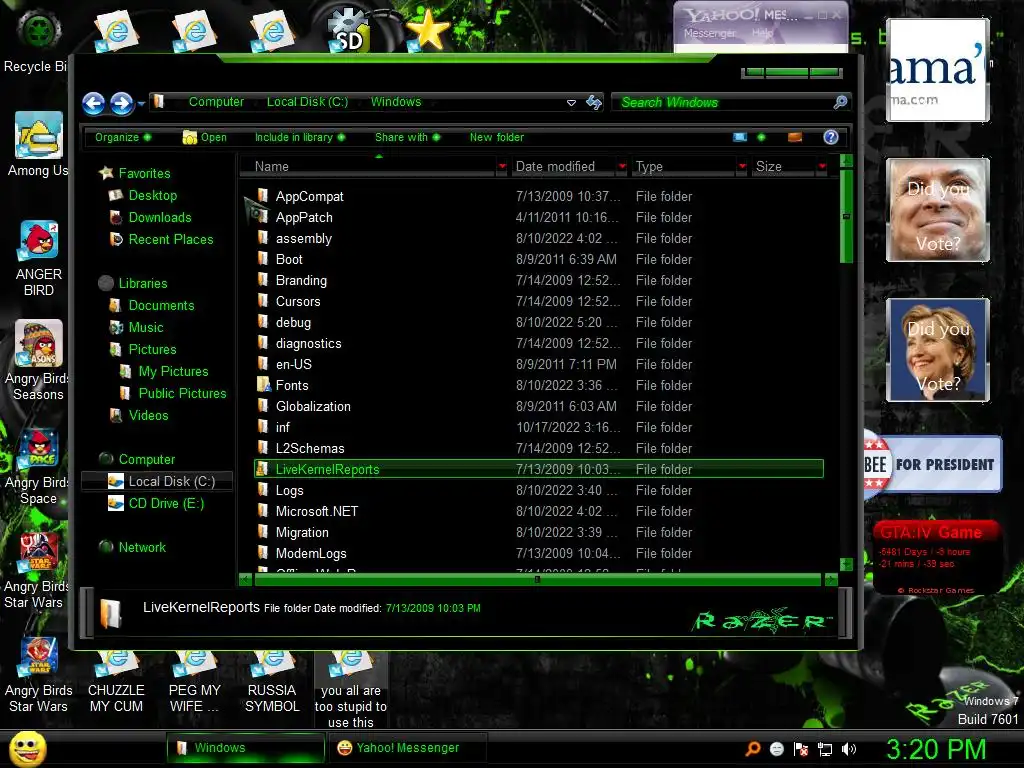Select Local Disk (C:) in the breadcrumb
This screenshot has height=768, width=1024.
(307, 102)
